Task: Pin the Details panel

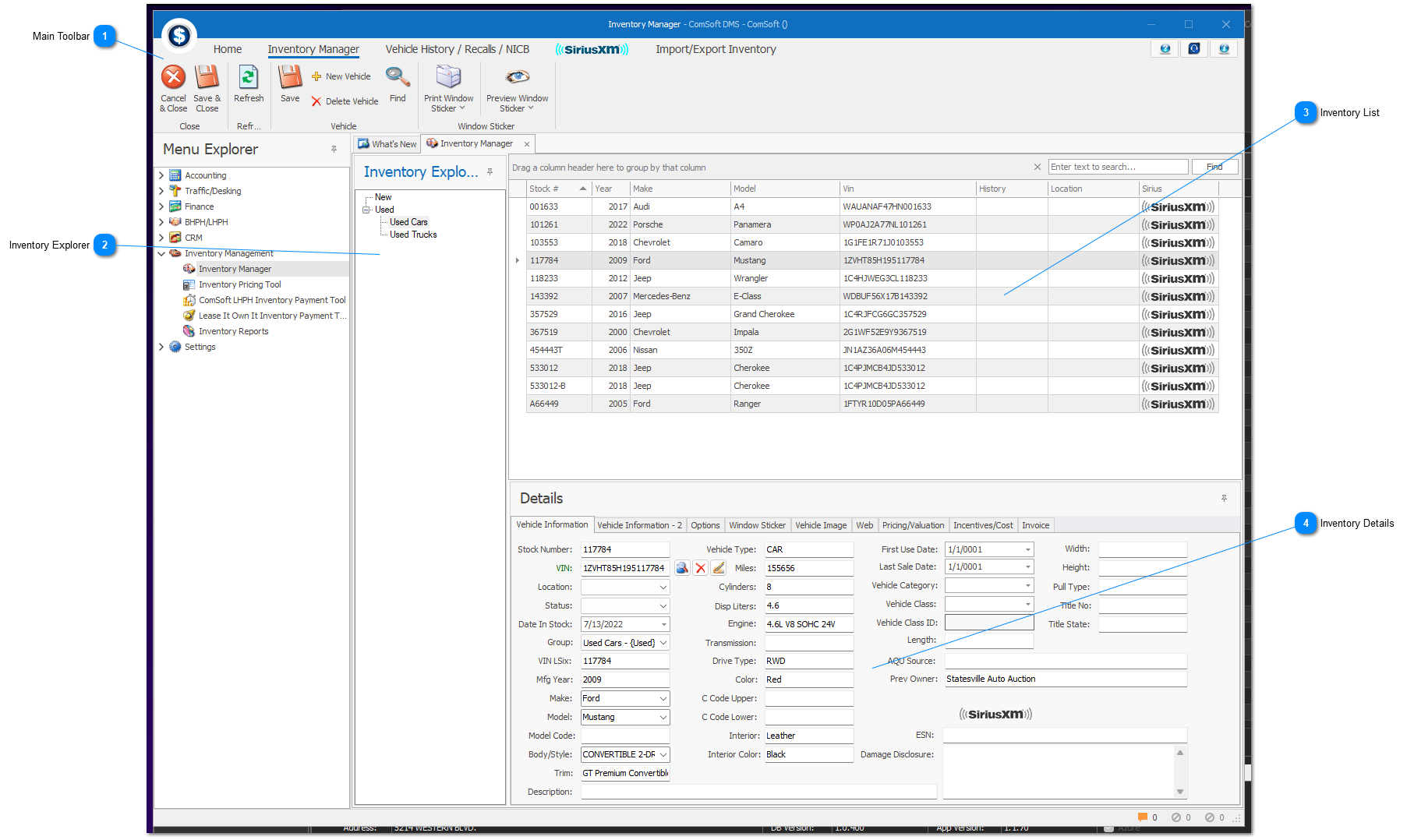Action: pyautogui.click(x=1224, y=498)
